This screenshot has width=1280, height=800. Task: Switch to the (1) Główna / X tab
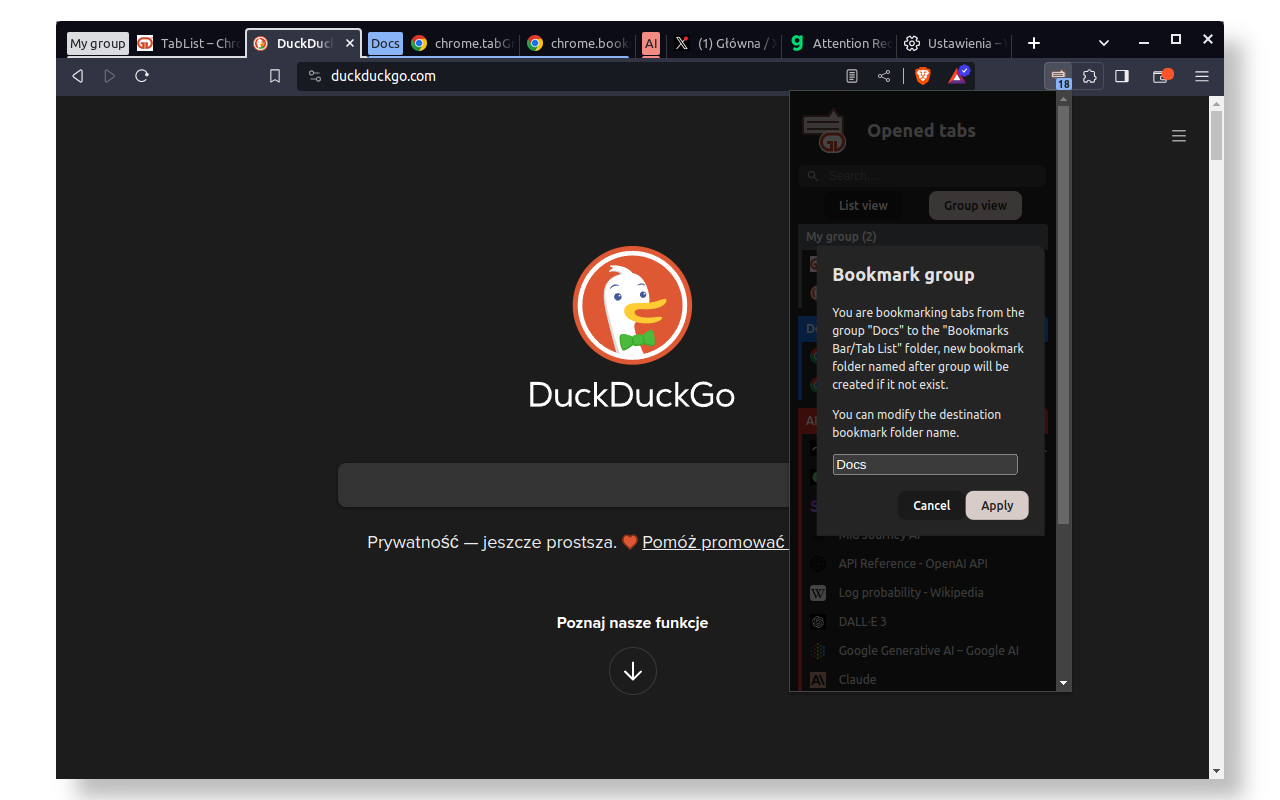722,43
